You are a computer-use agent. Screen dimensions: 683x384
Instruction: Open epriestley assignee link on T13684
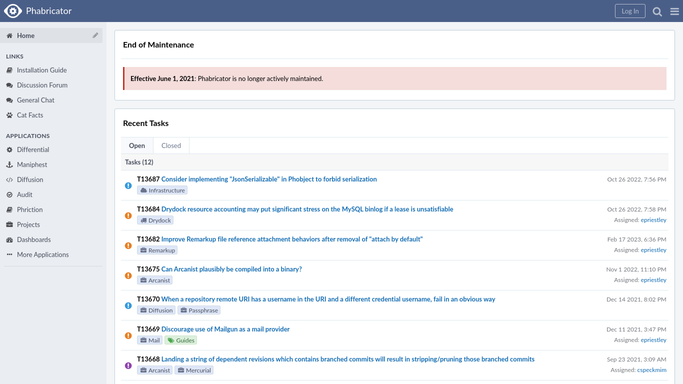(x=653, y=220)
